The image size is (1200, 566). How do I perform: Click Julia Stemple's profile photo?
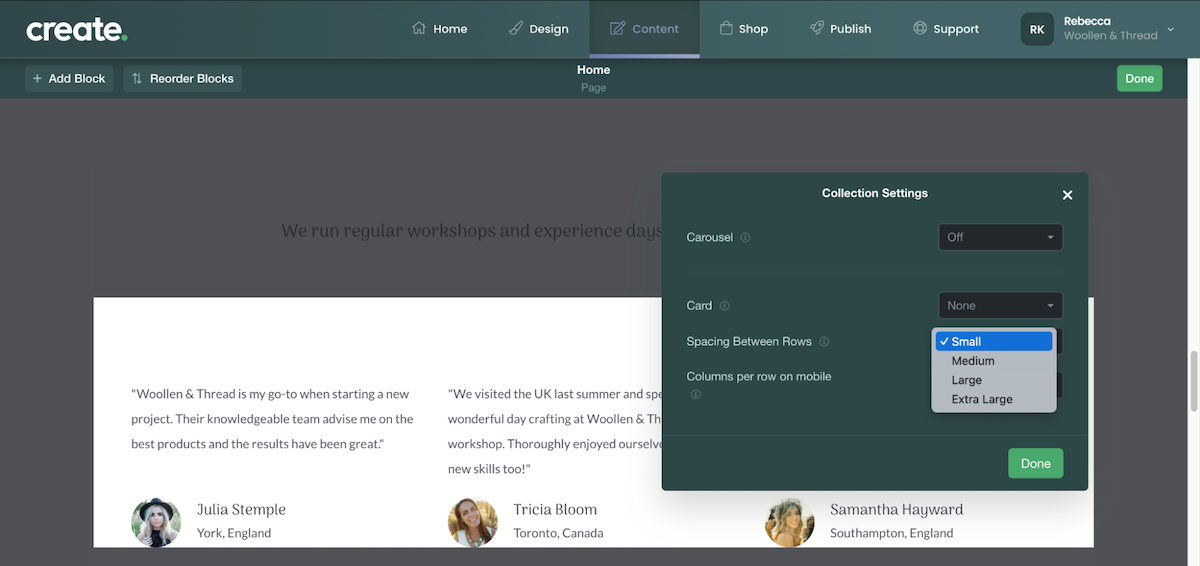pos(156,522)
